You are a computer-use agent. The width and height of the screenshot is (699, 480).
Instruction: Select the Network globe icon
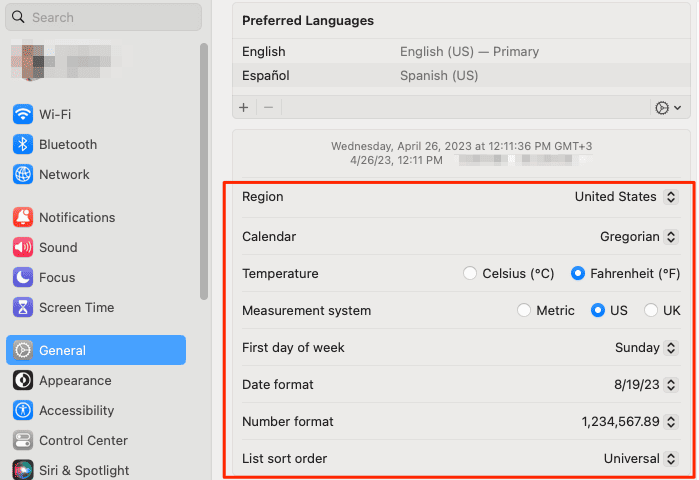click(x=23, y=174)
